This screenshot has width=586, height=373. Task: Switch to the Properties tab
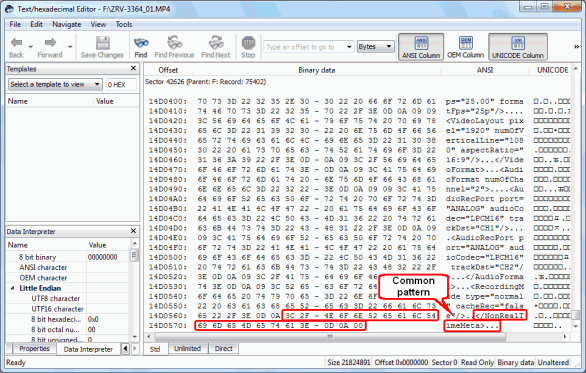coord(34,349)
